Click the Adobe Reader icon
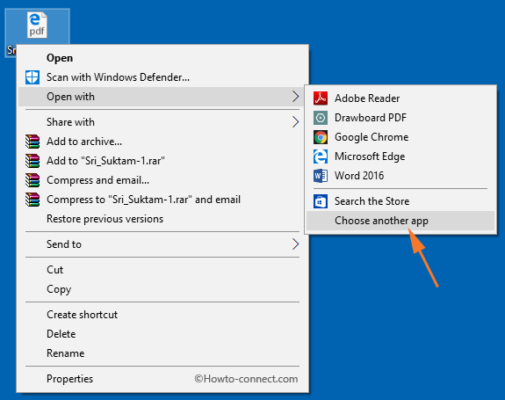 click(320, 98)
